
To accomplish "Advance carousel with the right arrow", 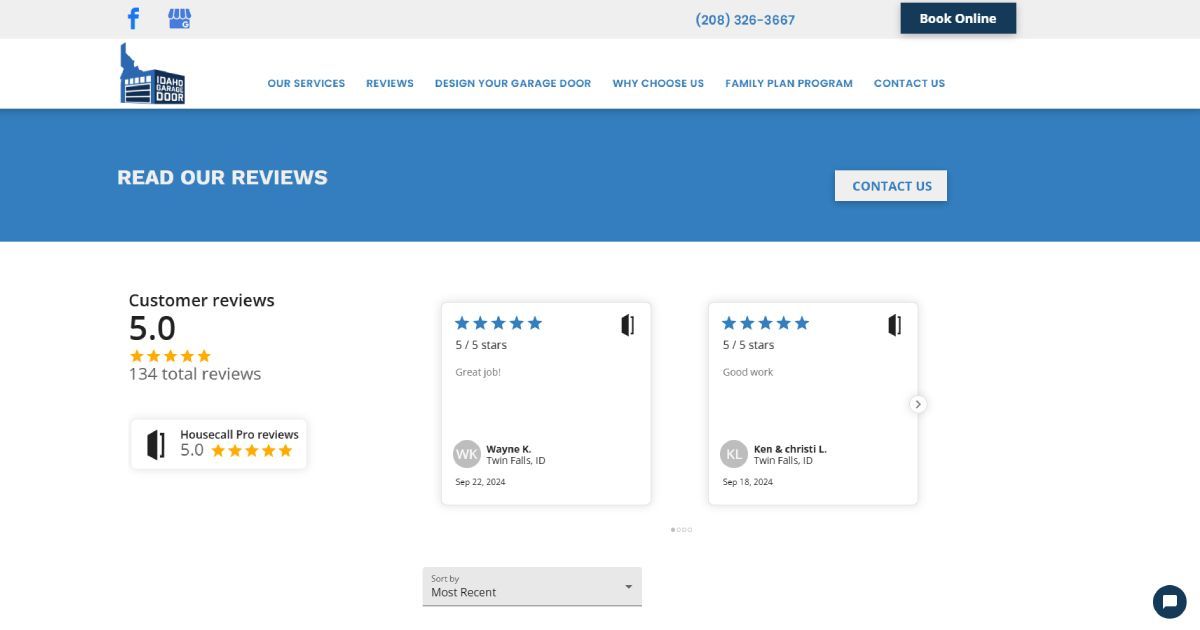I will click(x=917, y=404).
